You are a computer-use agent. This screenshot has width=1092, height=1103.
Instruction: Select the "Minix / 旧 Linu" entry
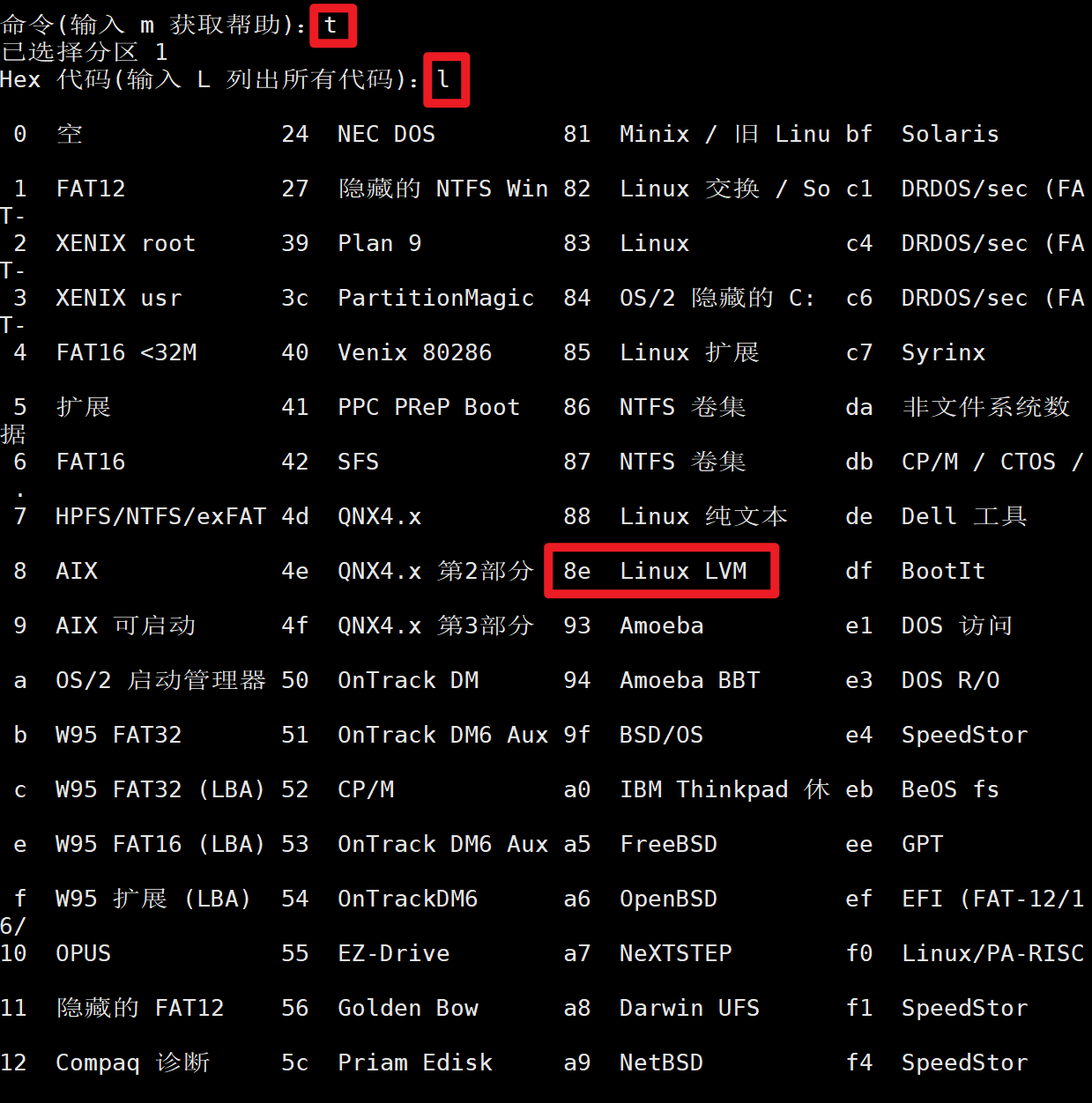click(x=725, y=134)
